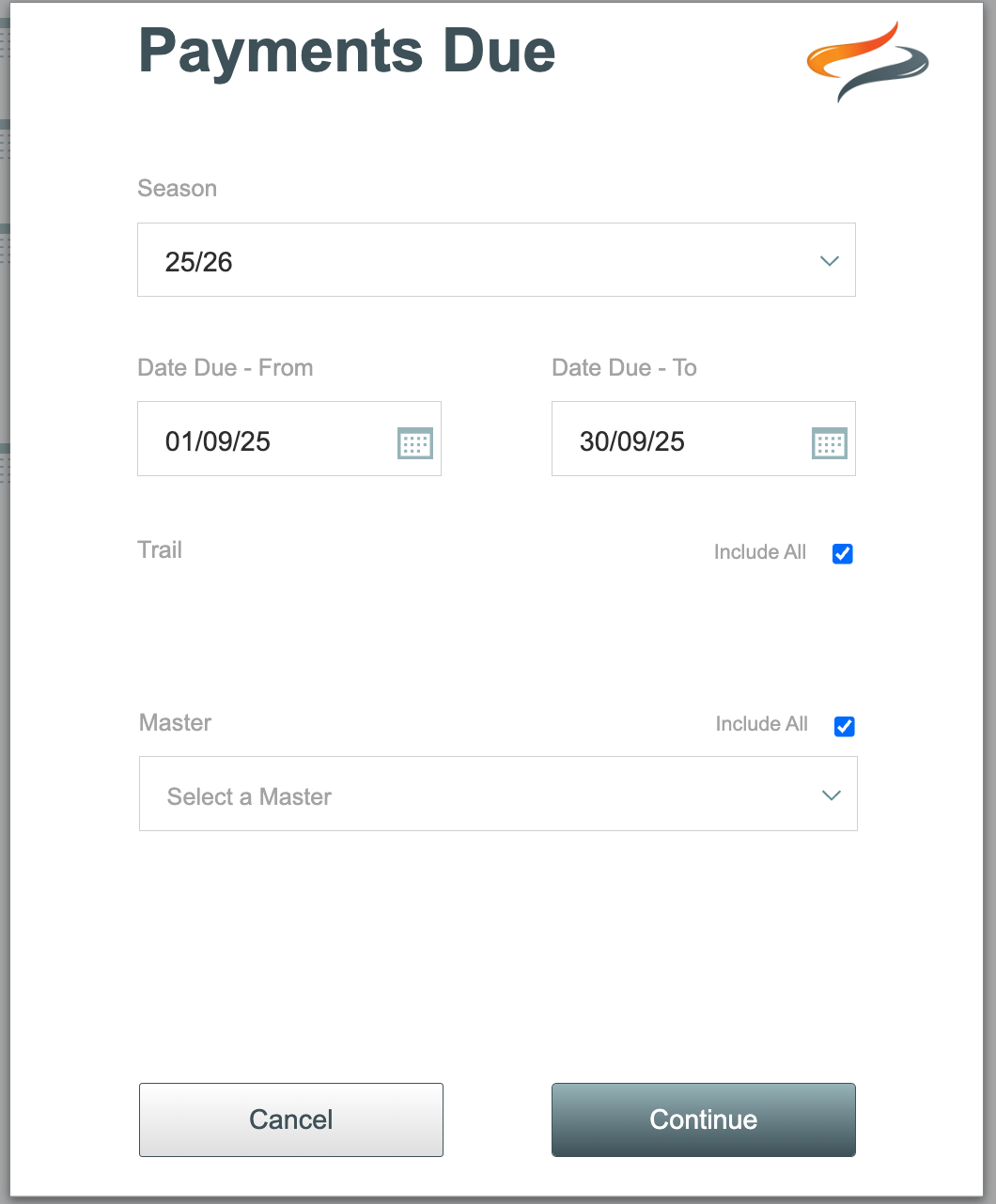996x1204 pixels.
Task: Click the Payments Due heading
Action: (x=347, y=52)
